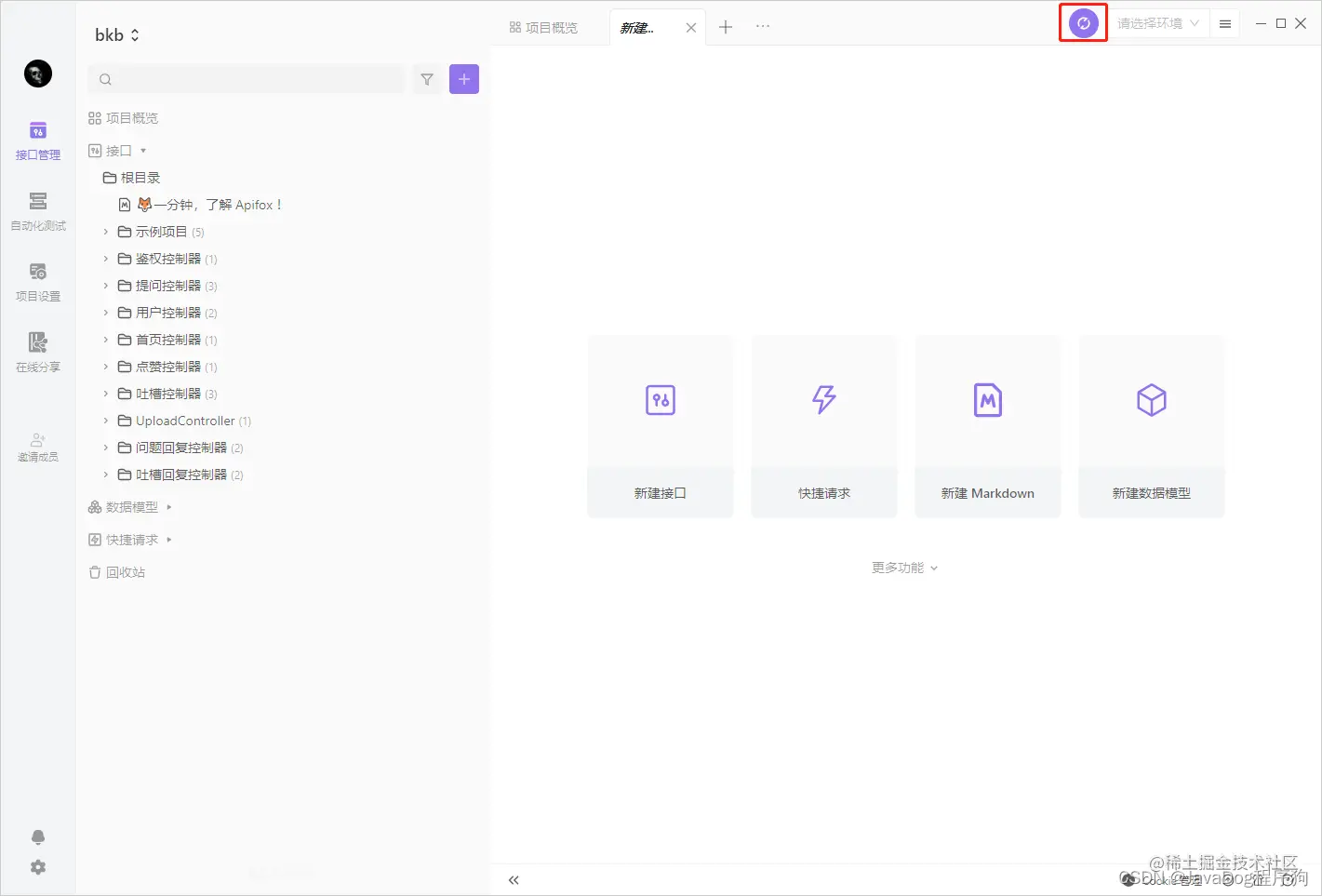
Task: Open the tab more options ellipsis
Action: point(763,26)
